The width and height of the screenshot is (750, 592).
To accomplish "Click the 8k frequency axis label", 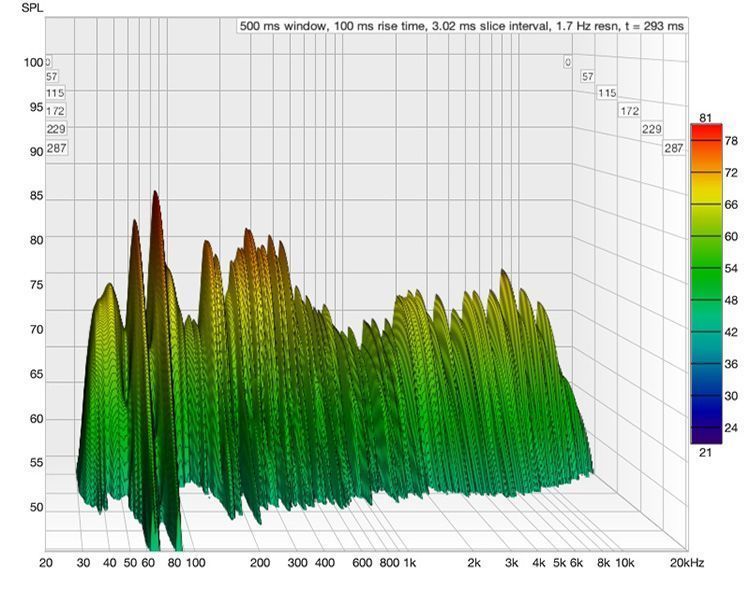I will pos(603,563).
